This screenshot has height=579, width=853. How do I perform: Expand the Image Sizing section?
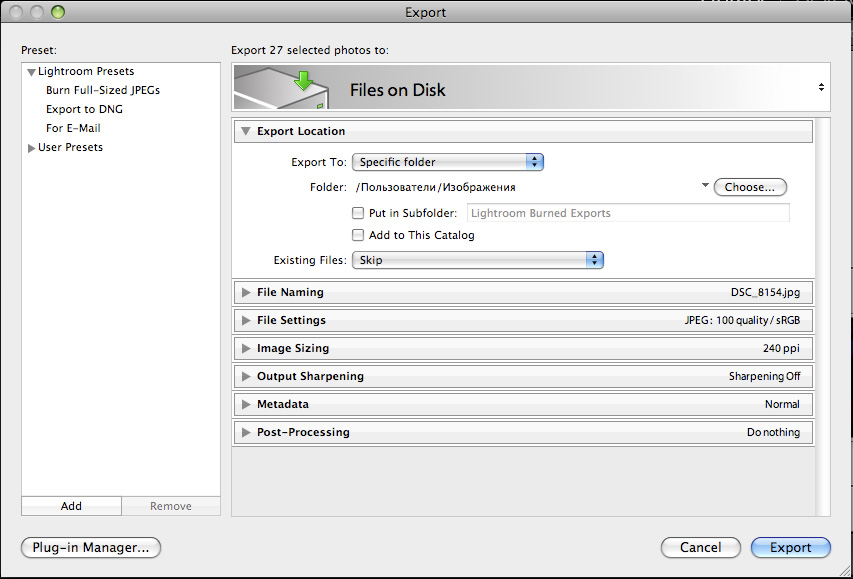click(x=246, y=348)
